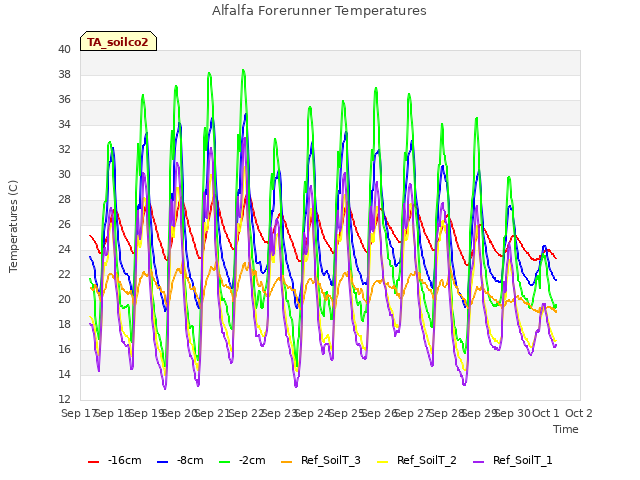The height and width of the screenshot is (480, 640).
Task: Toggle the Ref_SoilT_2 legend entry
Action: 417,460
